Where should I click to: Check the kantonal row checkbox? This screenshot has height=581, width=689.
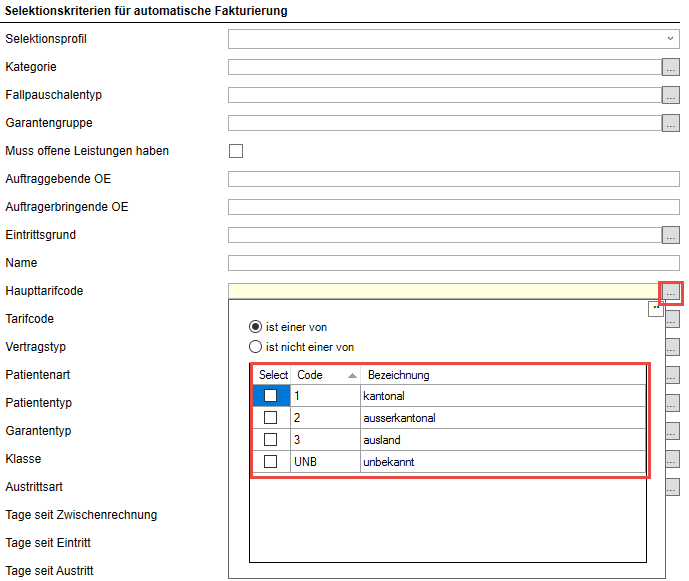pyautogui.click(x=270, y=396)
